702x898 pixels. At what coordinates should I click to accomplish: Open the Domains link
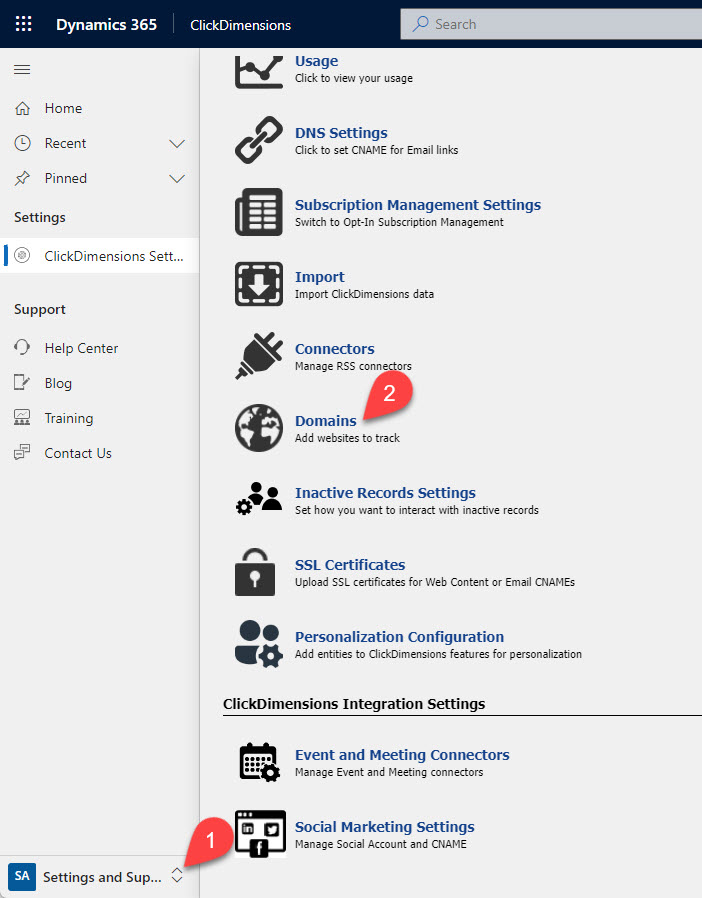coord(326,421)
